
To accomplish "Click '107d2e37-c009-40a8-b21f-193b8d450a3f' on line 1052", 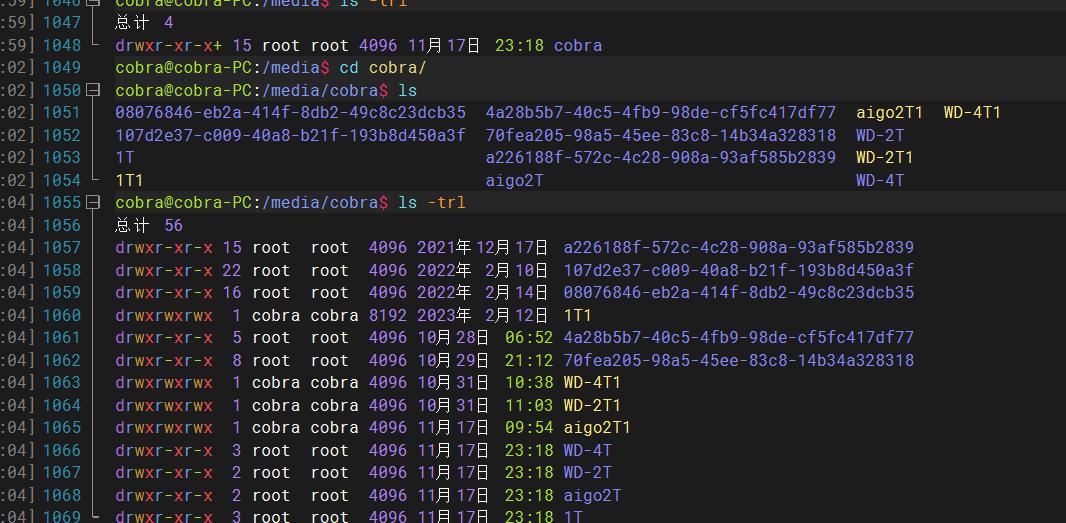I will (290, 135).
